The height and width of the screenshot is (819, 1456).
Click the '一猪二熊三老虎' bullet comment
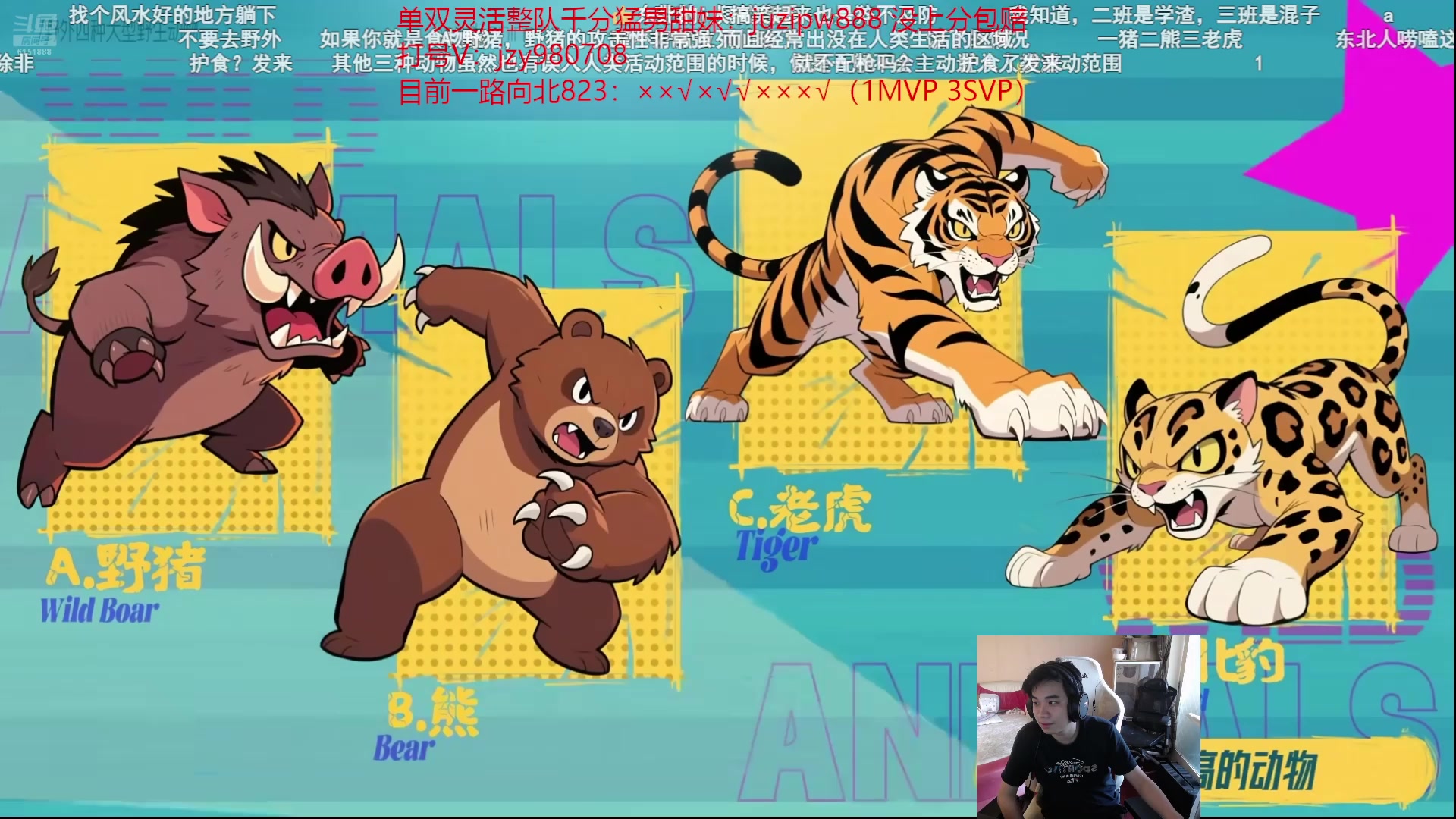(1169, 39)
